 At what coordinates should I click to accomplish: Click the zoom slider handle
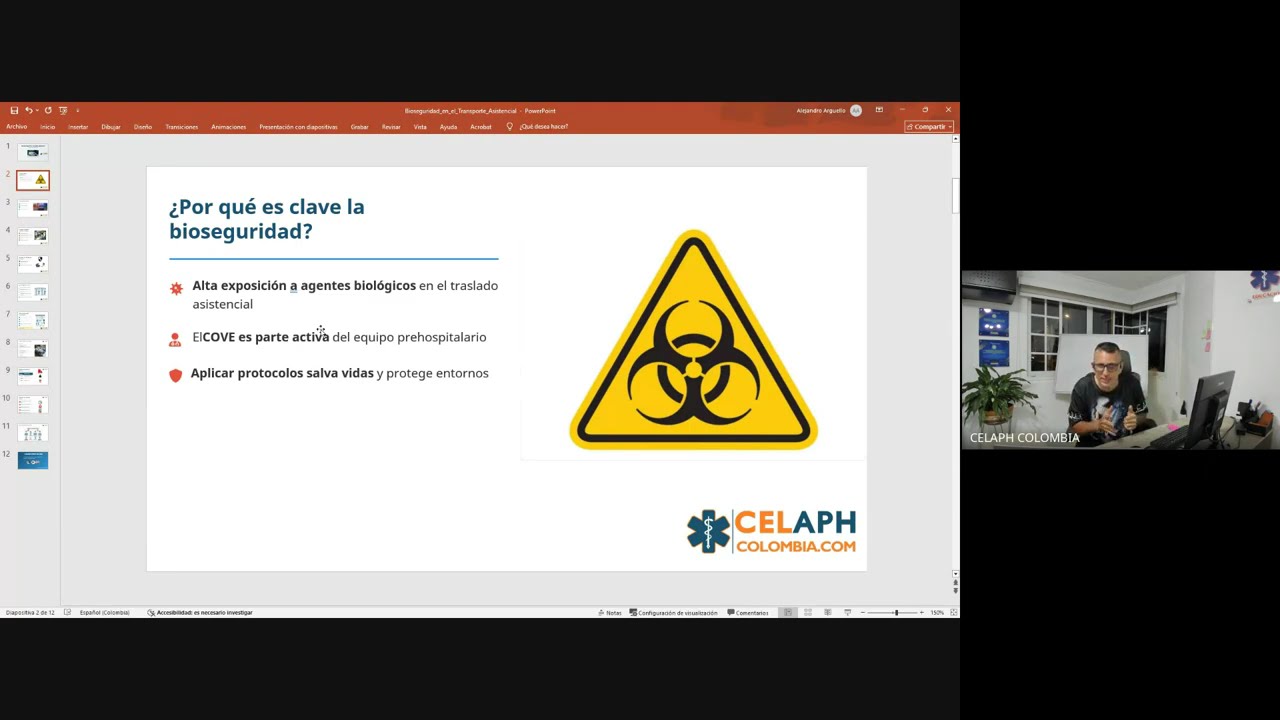tap(896, 612)
